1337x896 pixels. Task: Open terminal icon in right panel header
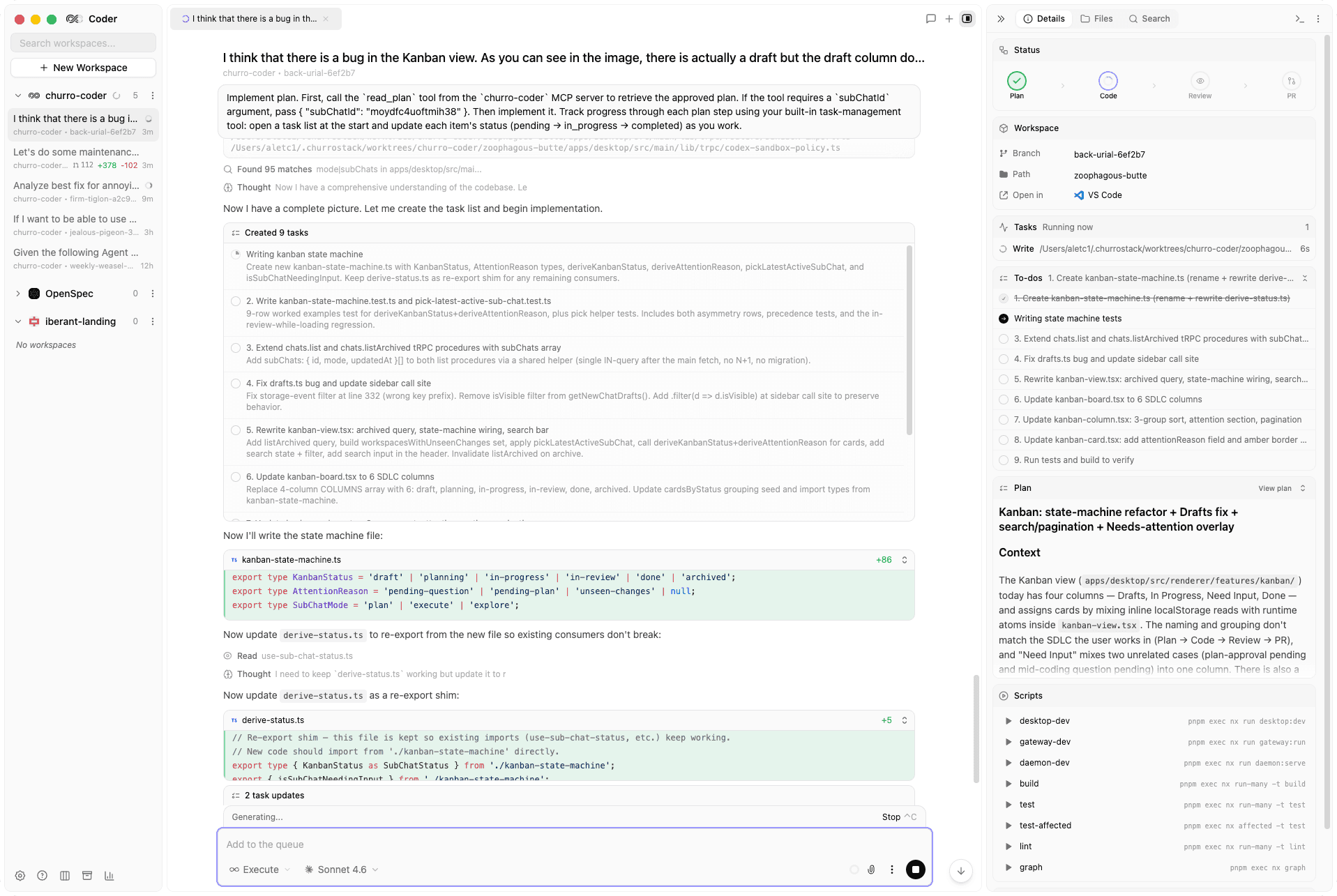1299,19
